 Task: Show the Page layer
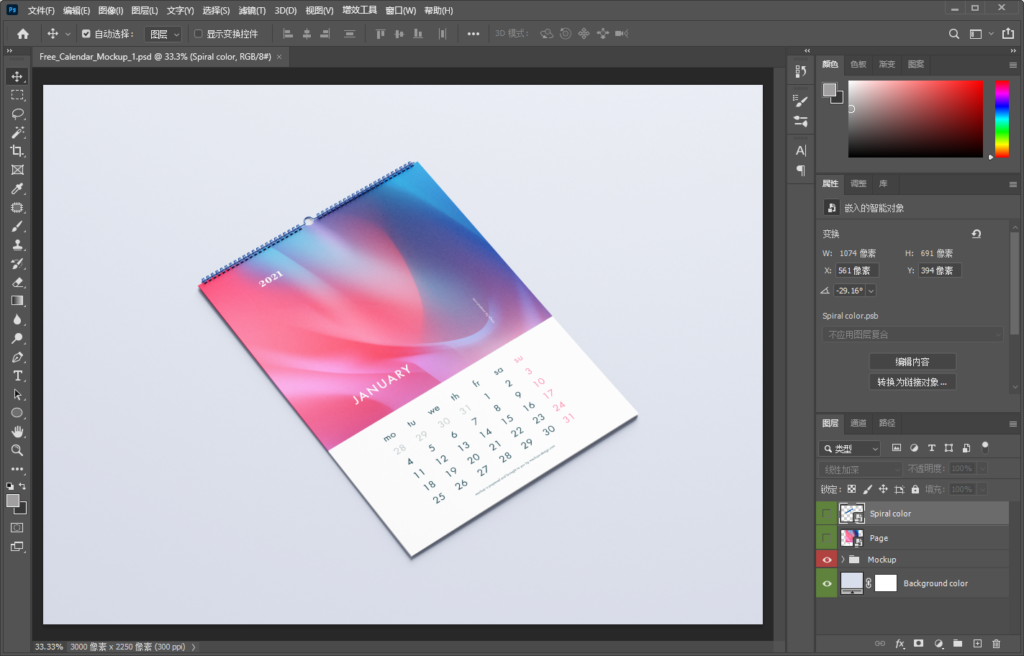tap(827, 538)
